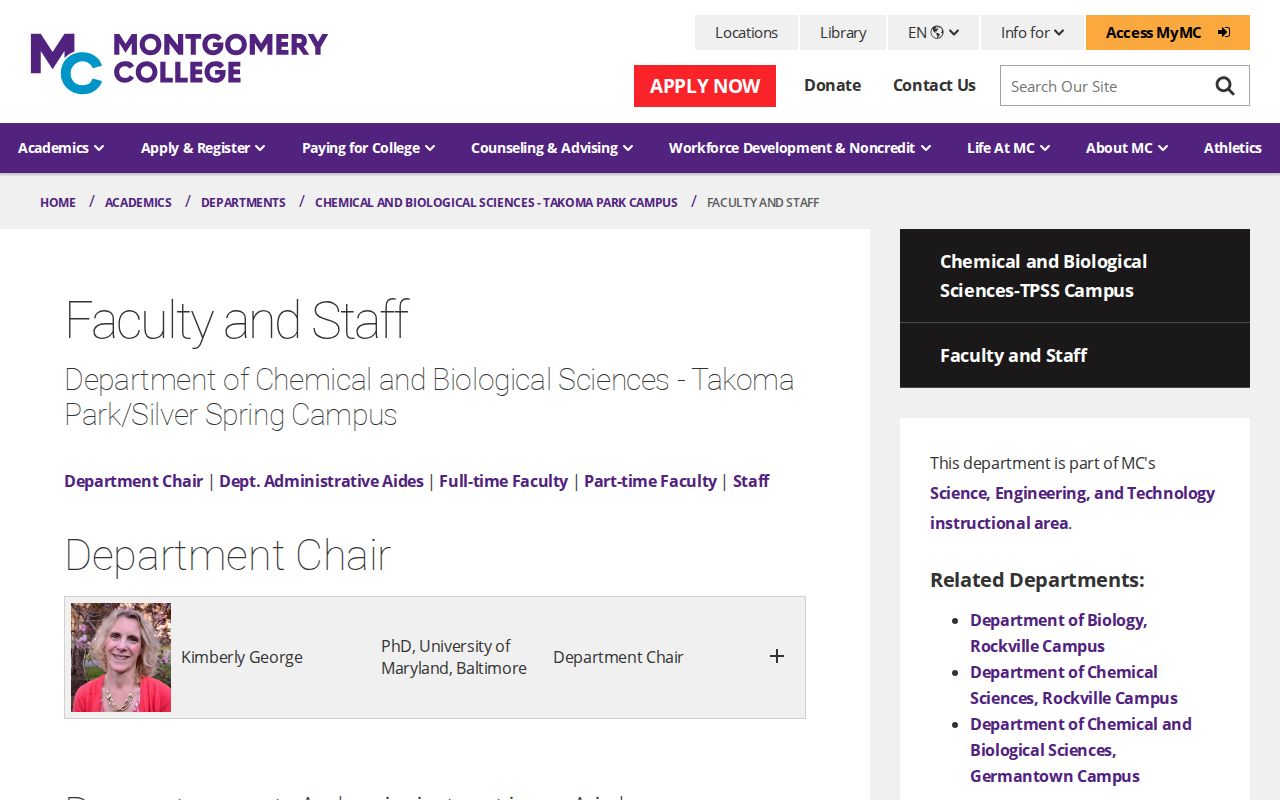Click the Montgomery College logo
The height and width of the screenshot is (800, 1280).
(179, 62)
